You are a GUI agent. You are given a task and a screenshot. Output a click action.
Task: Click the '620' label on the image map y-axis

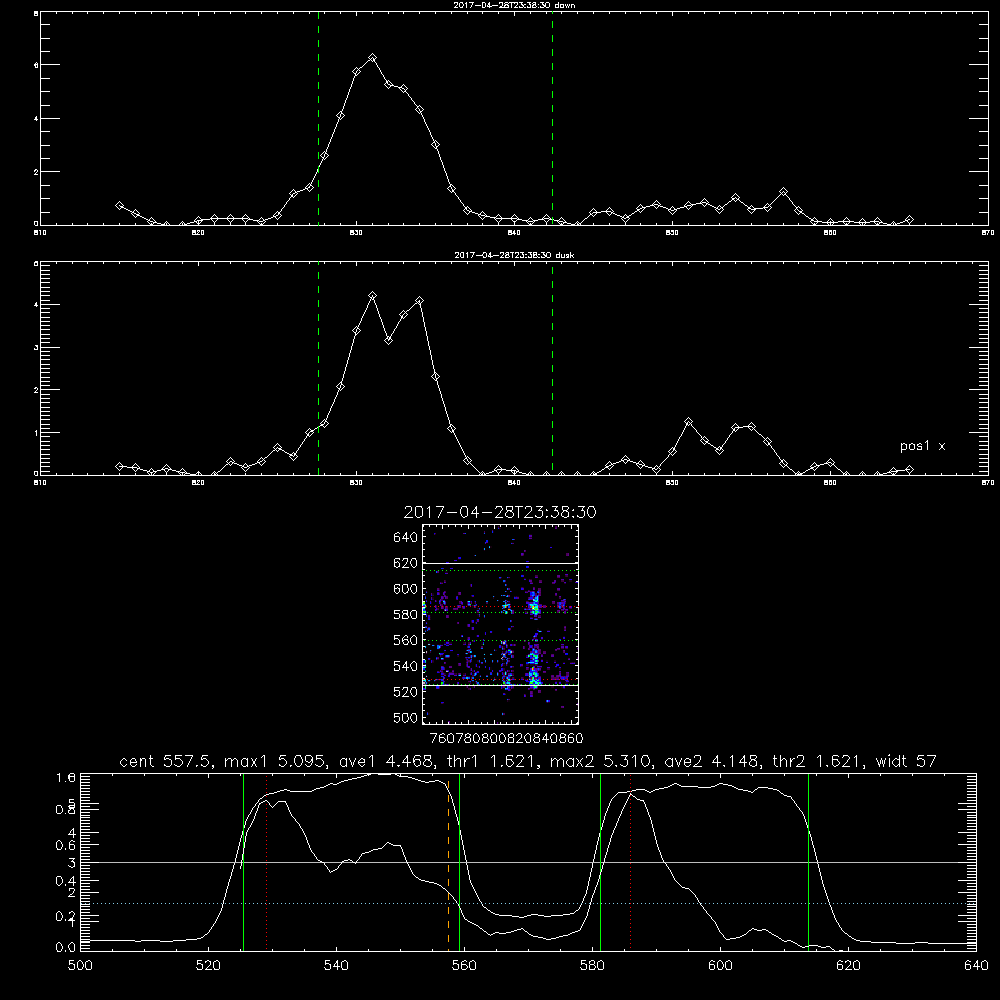point(405,563)
